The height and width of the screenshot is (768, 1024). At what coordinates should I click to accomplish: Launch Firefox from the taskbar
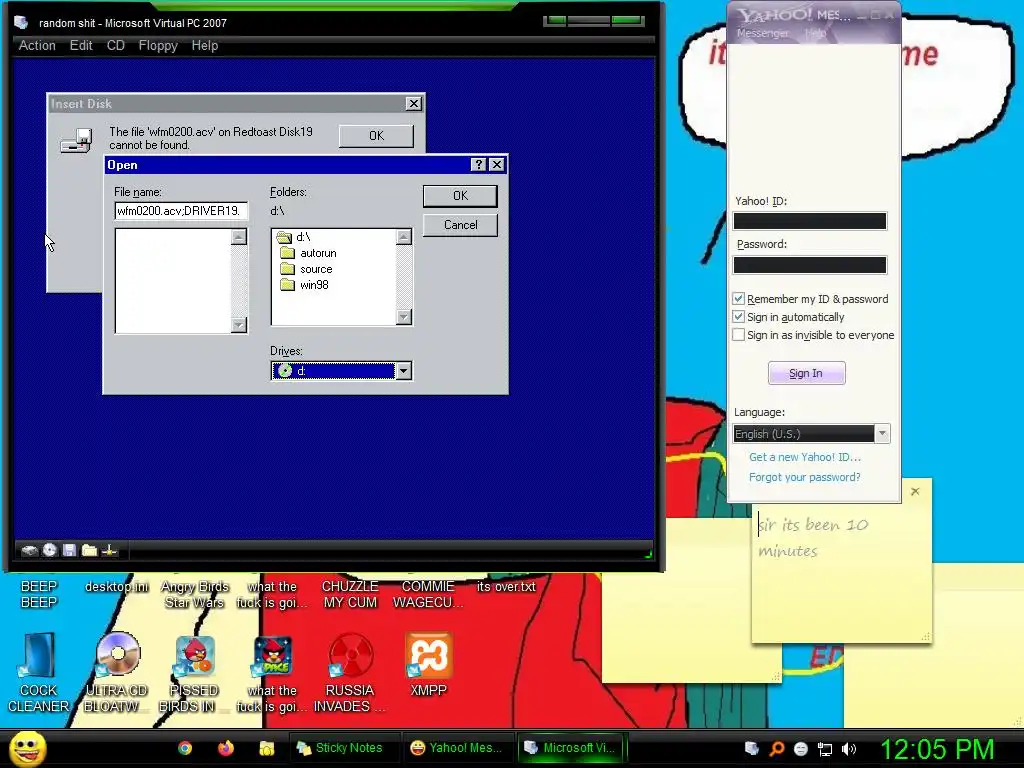point(226,748)
